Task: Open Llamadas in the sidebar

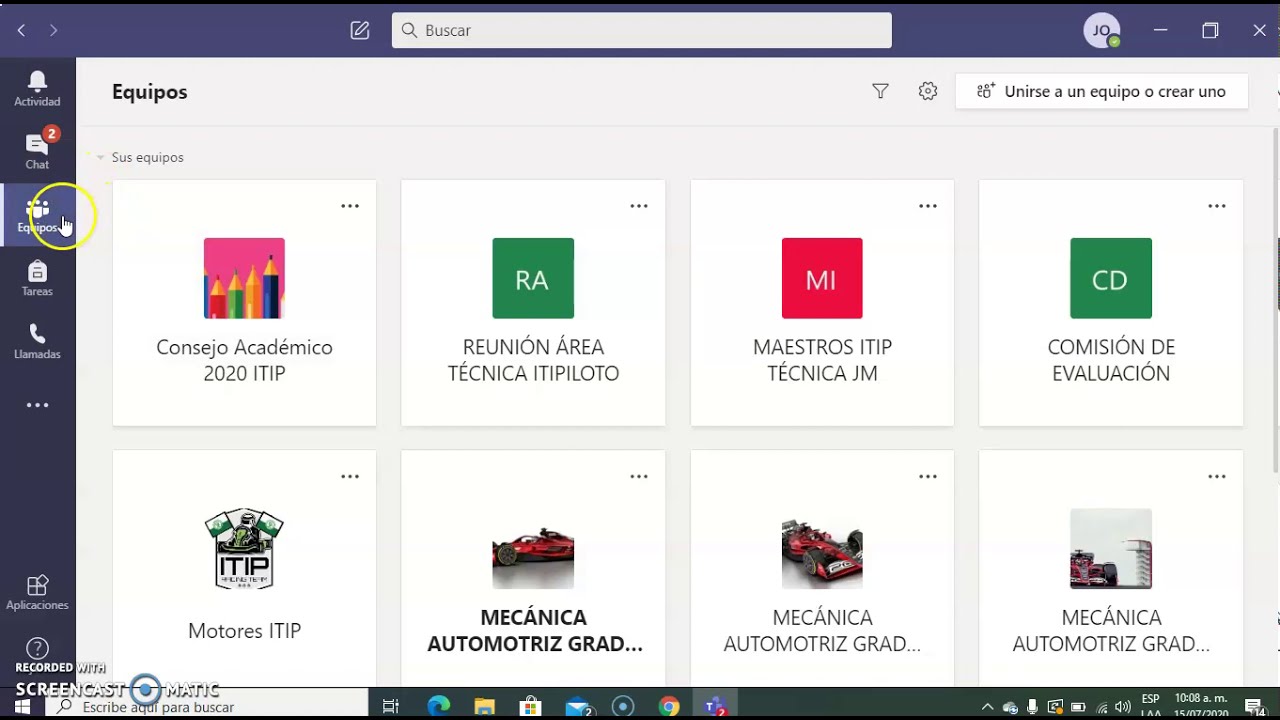Action: tap(37, 341)
